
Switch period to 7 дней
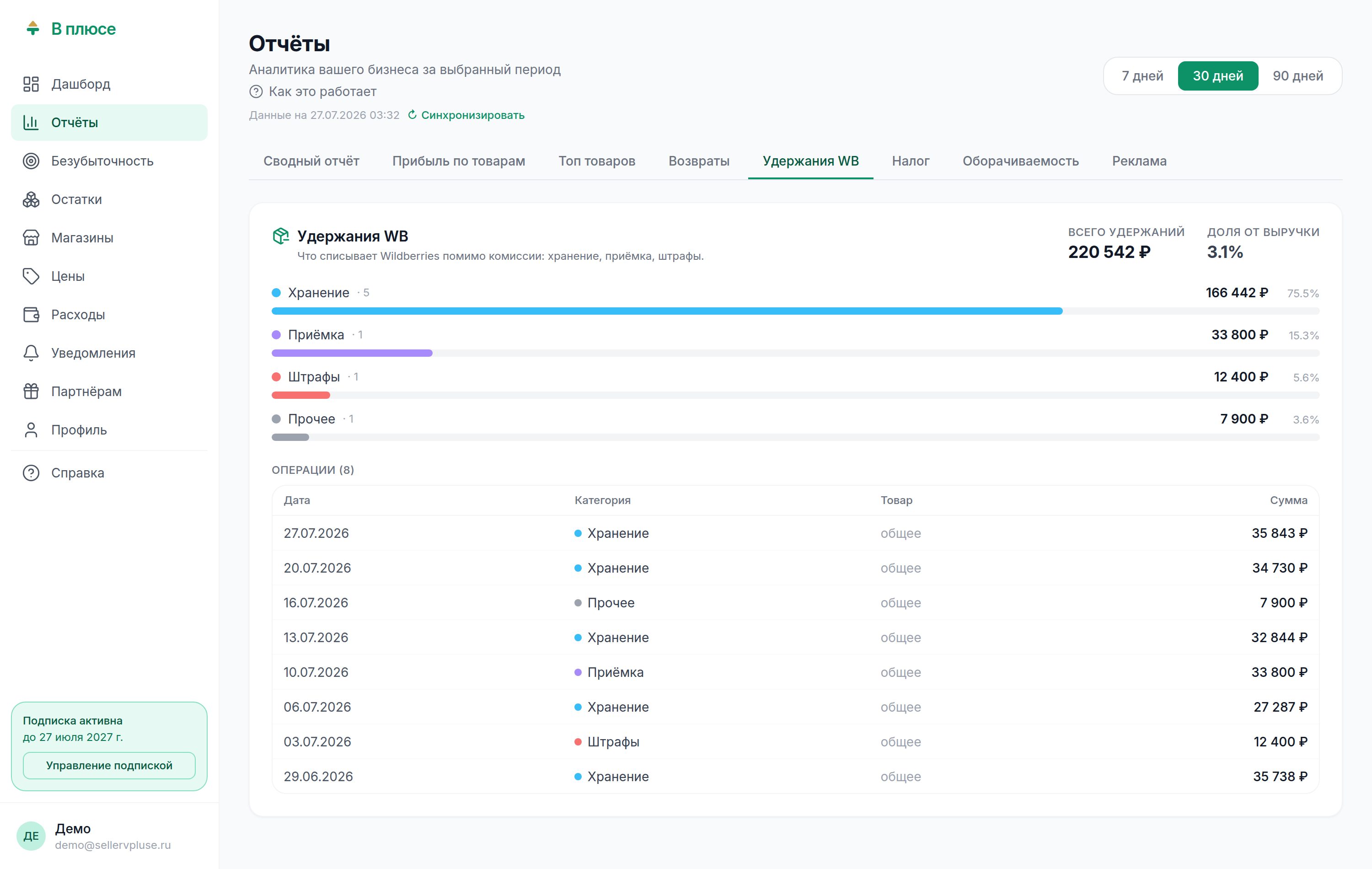click(x=1142, y=76)
